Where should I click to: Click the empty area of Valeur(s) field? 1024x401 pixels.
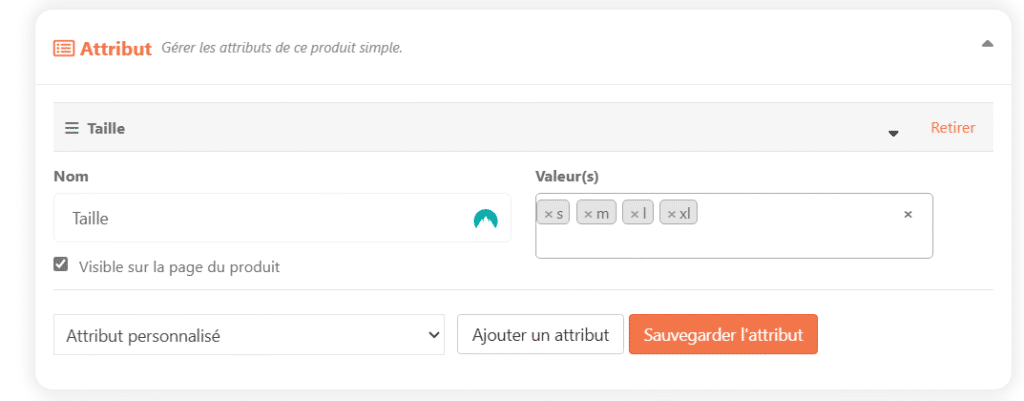pyautogui.click(x=734, y=242)
